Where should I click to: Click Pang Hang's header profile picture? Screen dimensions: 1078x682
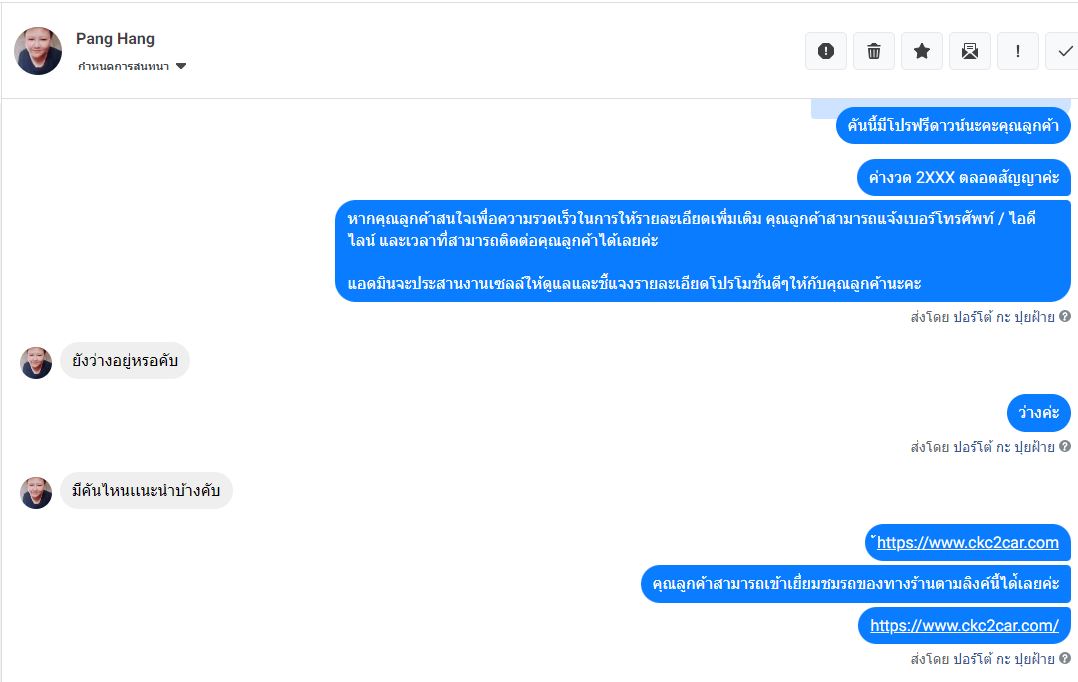click(x=38, y=51)
